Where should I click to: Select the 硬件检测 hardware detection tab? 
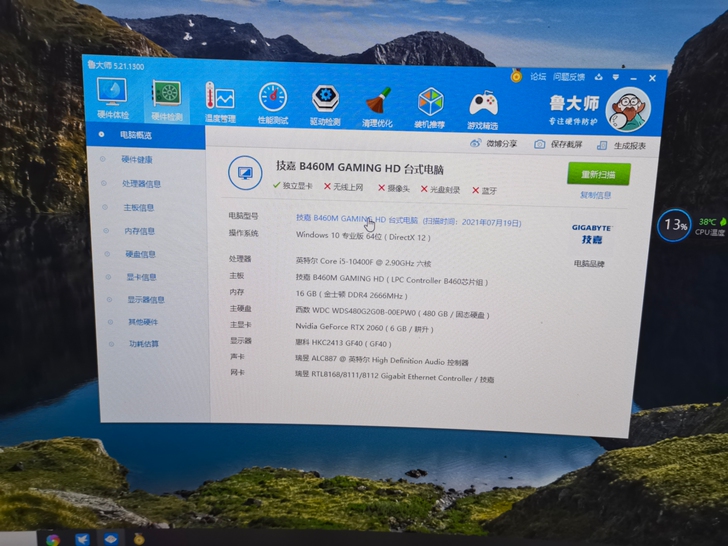[166, 101]
